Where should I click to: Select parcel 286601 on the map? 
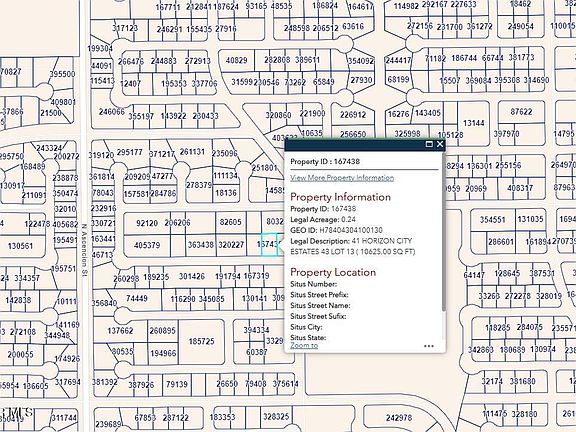click(501, 242)
